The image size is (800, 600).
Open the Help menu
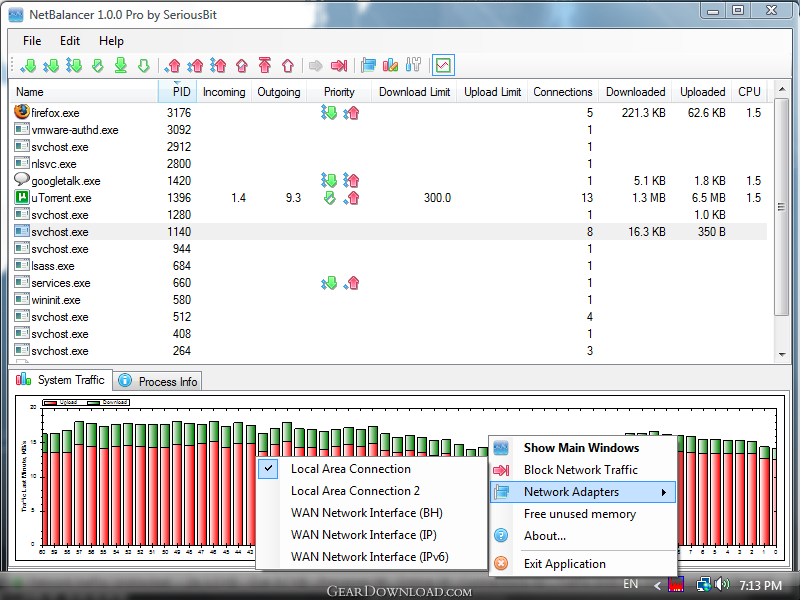click(111, 41)
